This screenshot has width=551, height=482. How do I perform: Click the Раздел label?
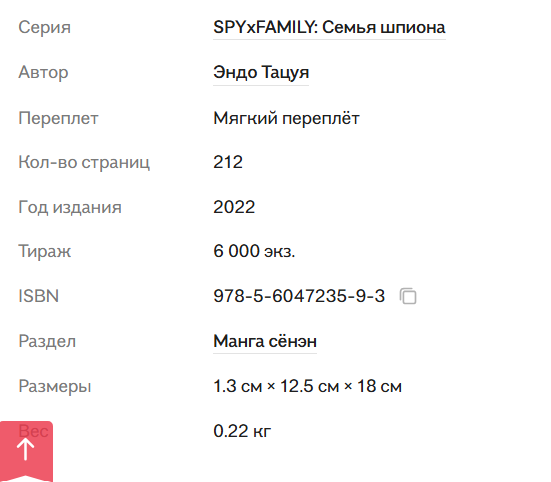[x=47, y=341]
